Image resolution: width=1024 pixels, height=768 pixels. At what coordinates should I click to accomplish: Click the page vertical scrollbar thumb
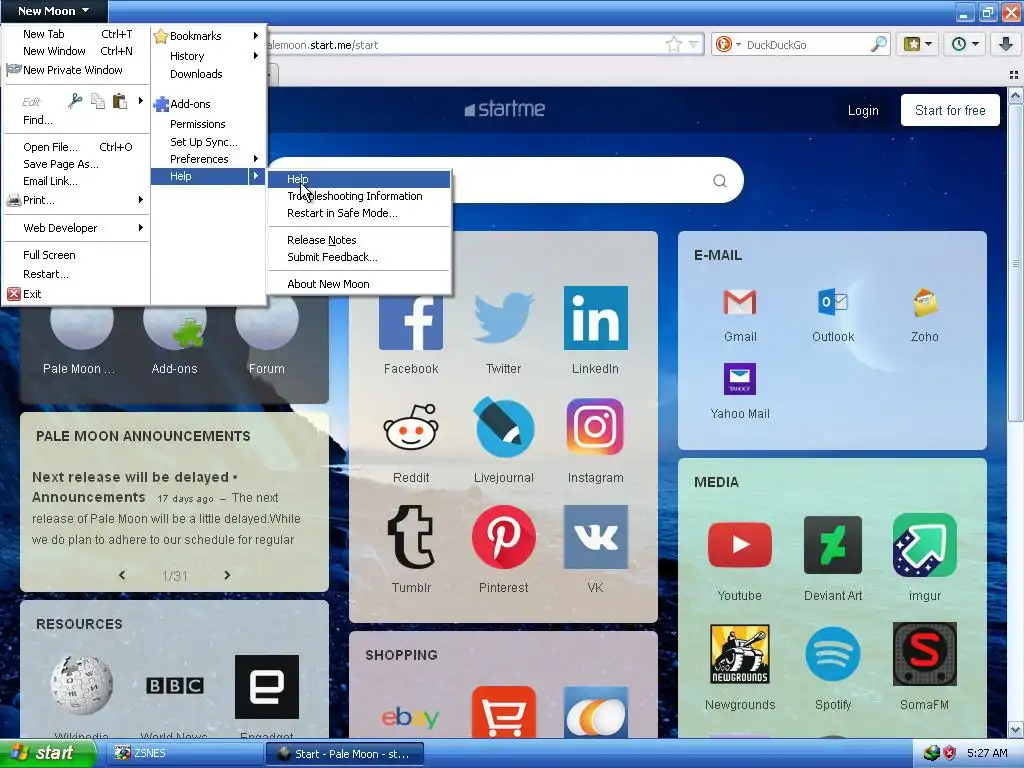[1016, 263]
